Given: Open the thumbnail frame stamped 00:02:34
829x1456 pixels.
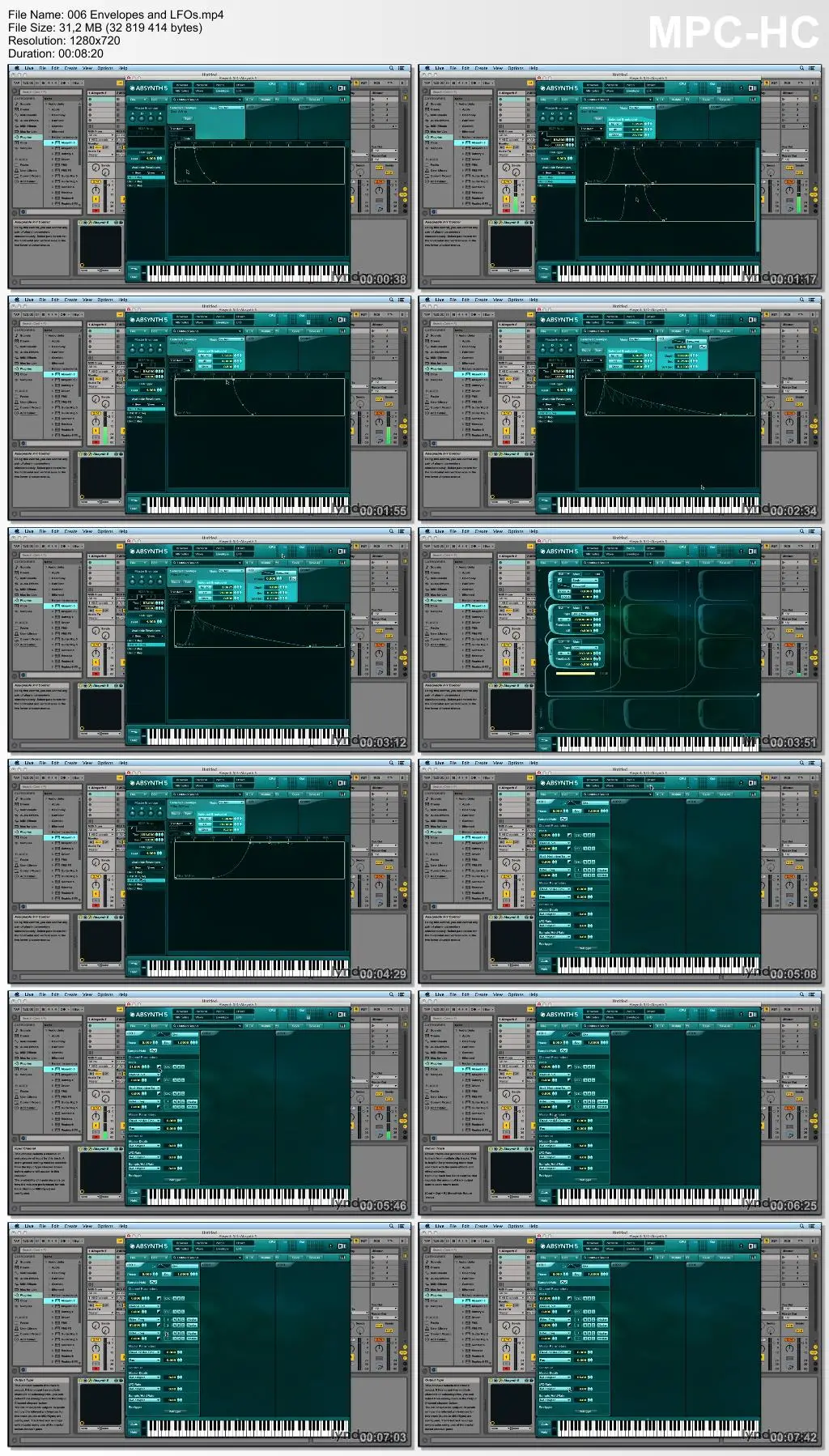Looking at the screenshot, I should coord(620,408).
